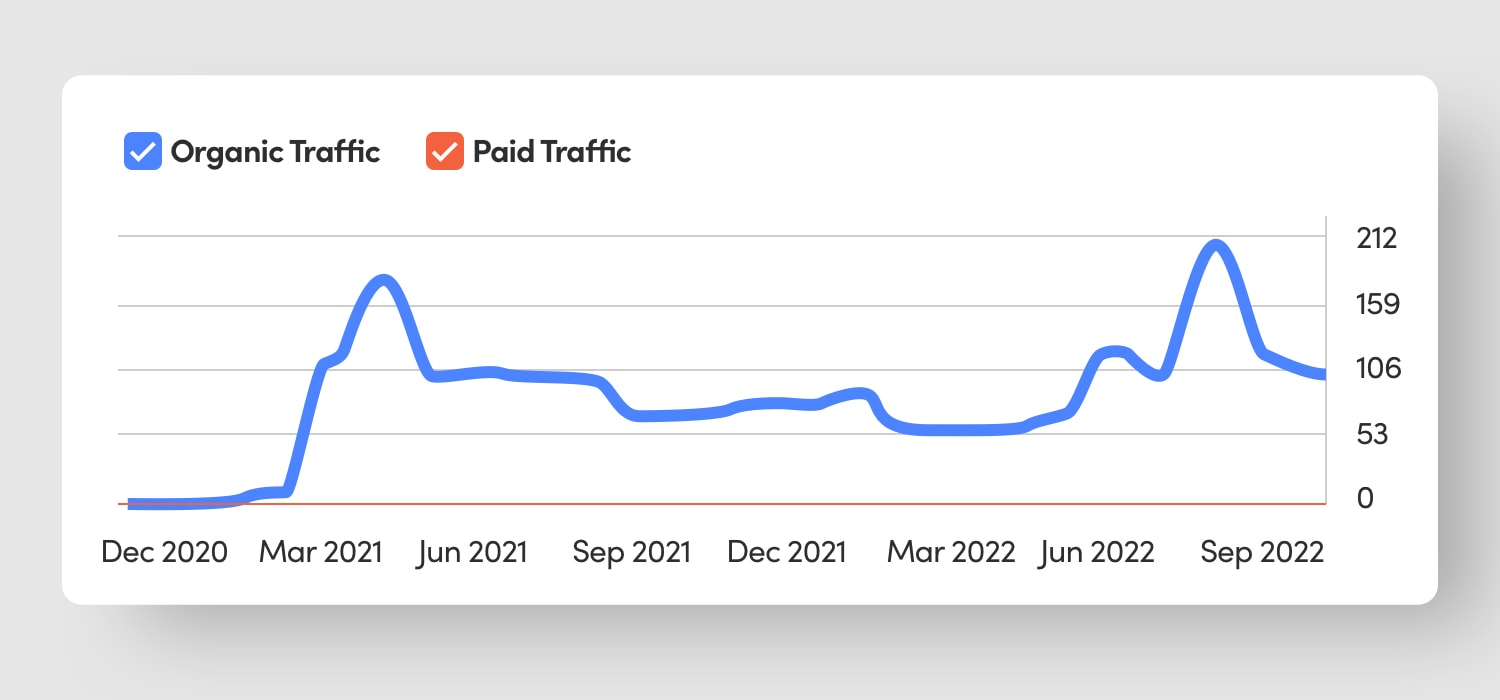Image resolution: width=1500 pixels, height=700 pixels.
Task: Select the Dec 2020 axis label
Action: click(164, 552)
